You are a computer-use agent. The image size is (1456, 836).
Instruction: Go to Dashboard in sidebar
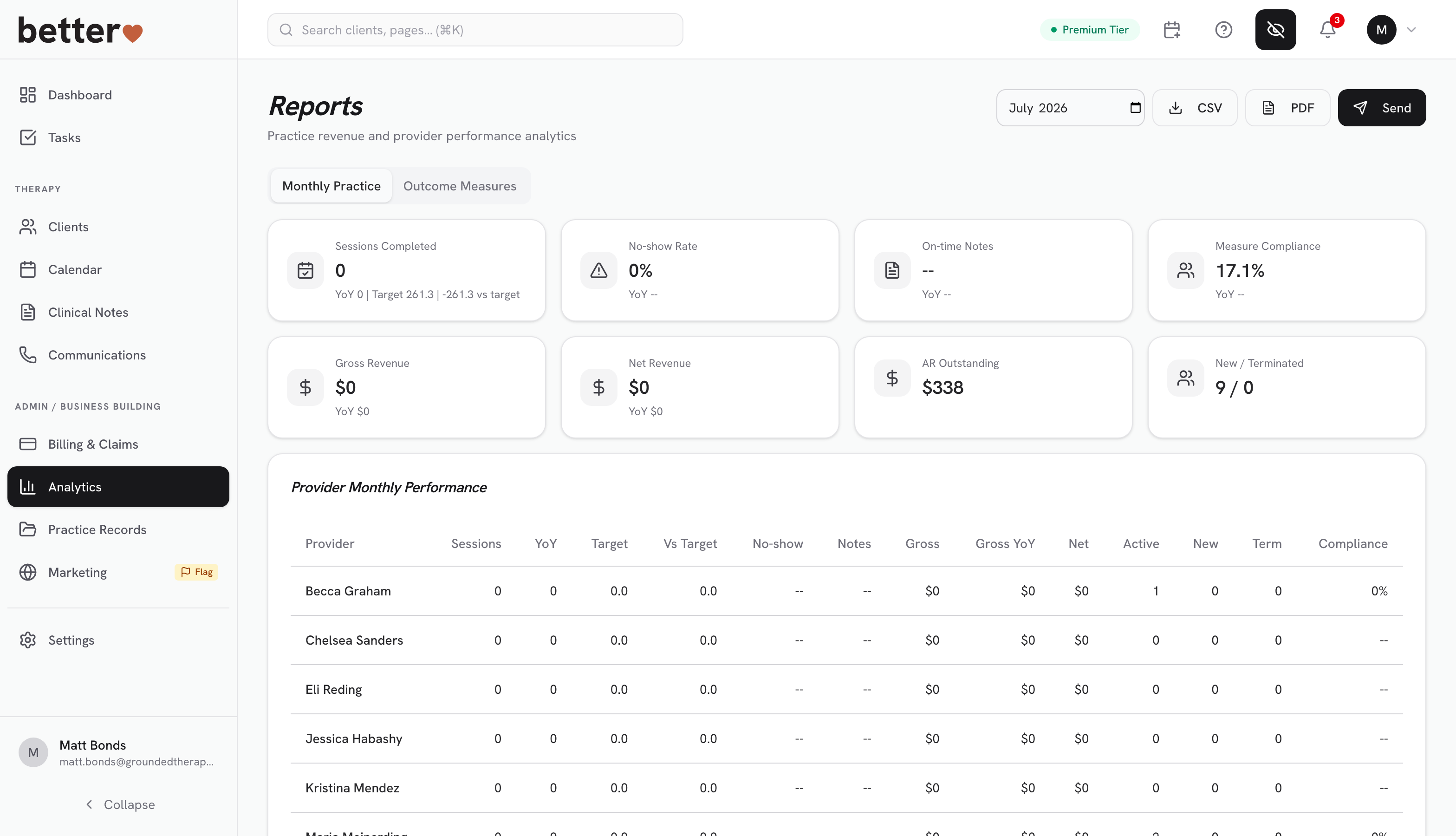[118, 95]
